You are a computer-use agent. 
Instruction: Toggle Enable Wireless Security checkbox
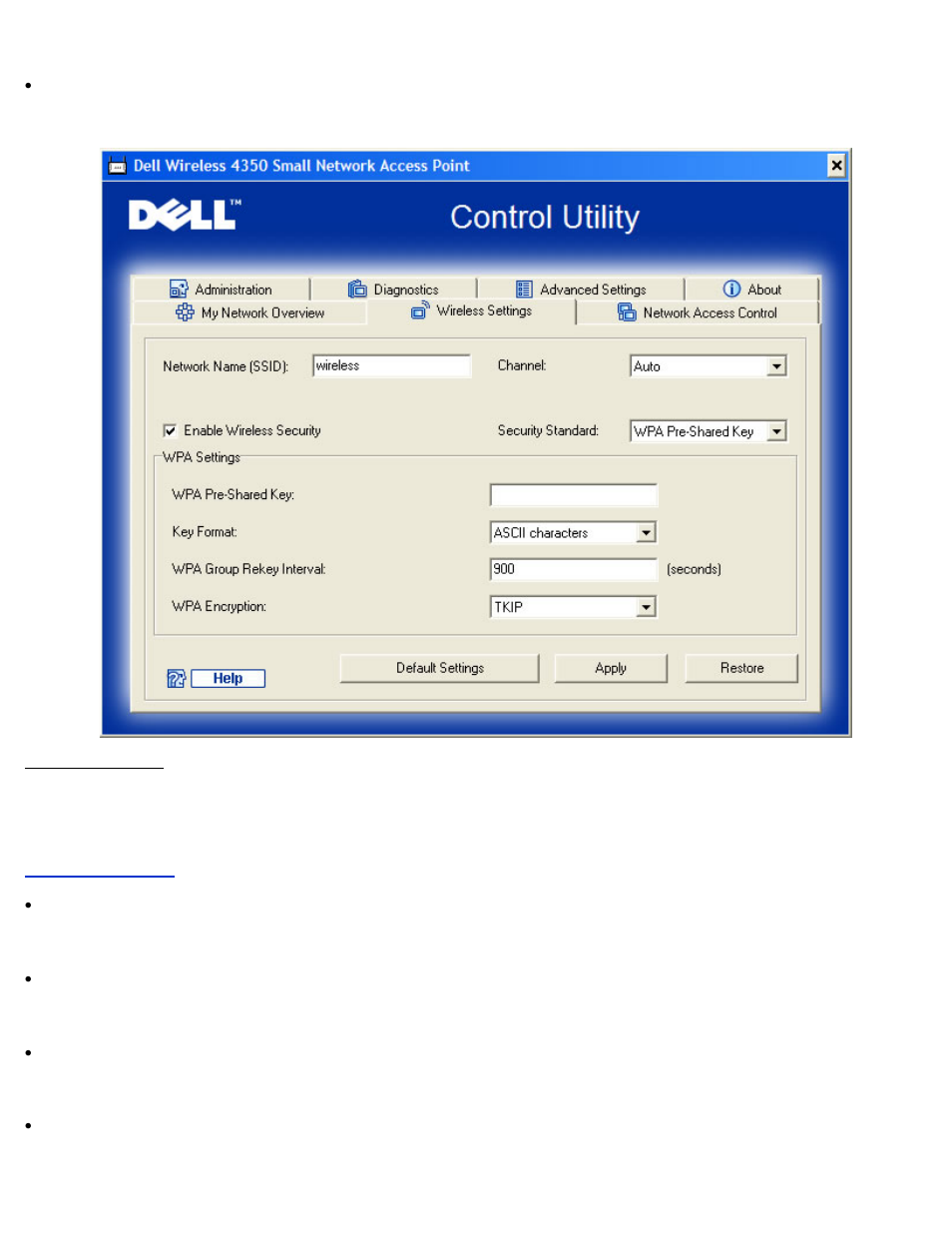coord(170,430)
